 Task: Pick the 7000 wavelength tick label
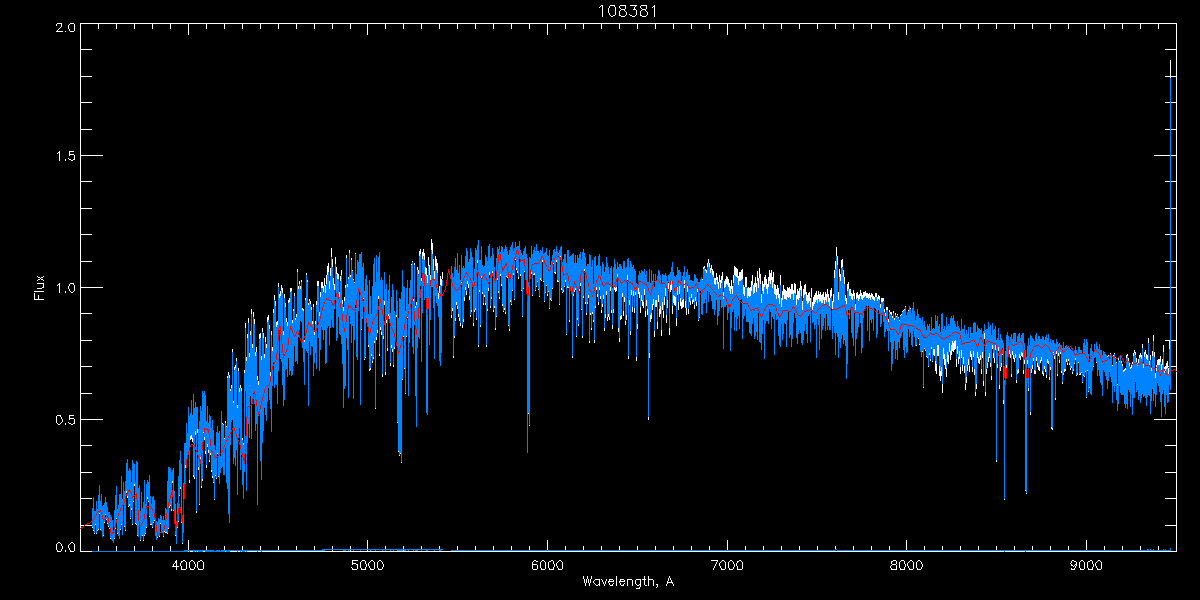pyautogui.click(x=727, y=565)
